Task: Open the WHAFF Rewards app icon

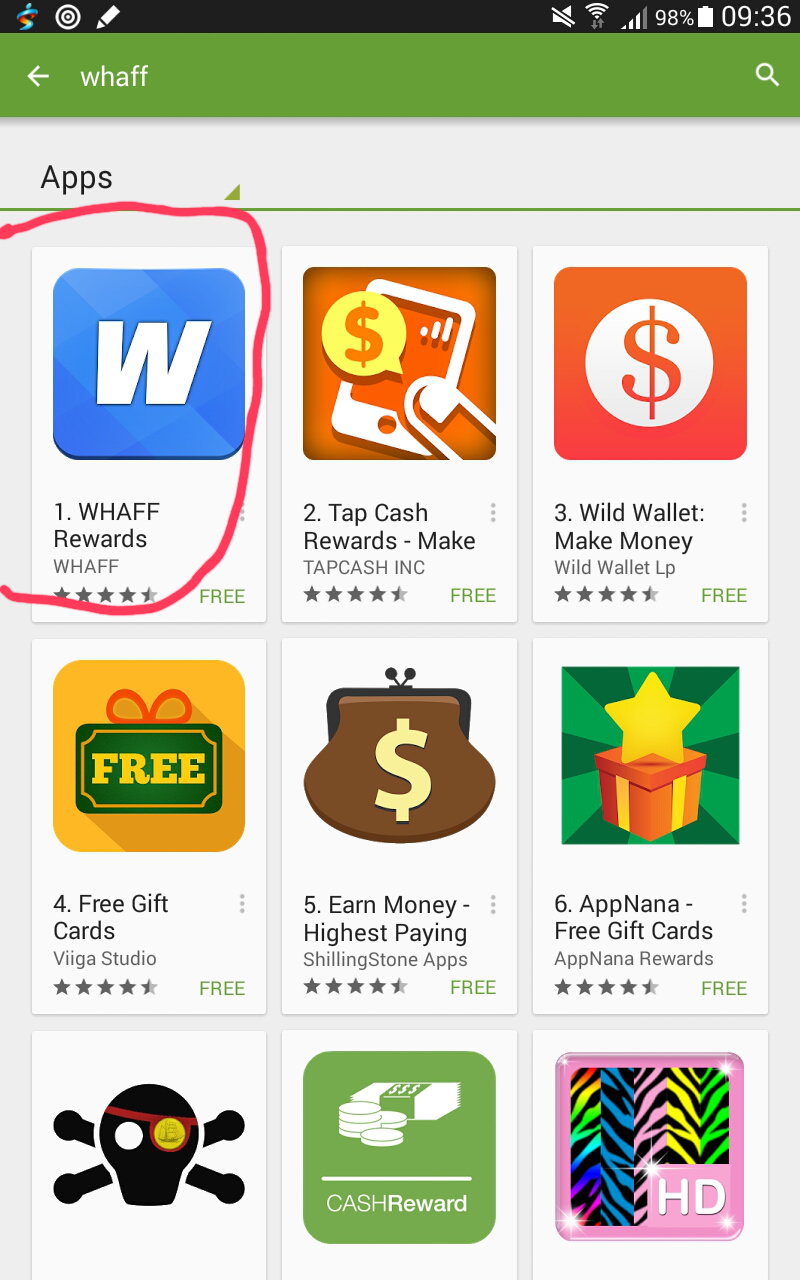Action: pyautogui.click(x=149, y=364)
